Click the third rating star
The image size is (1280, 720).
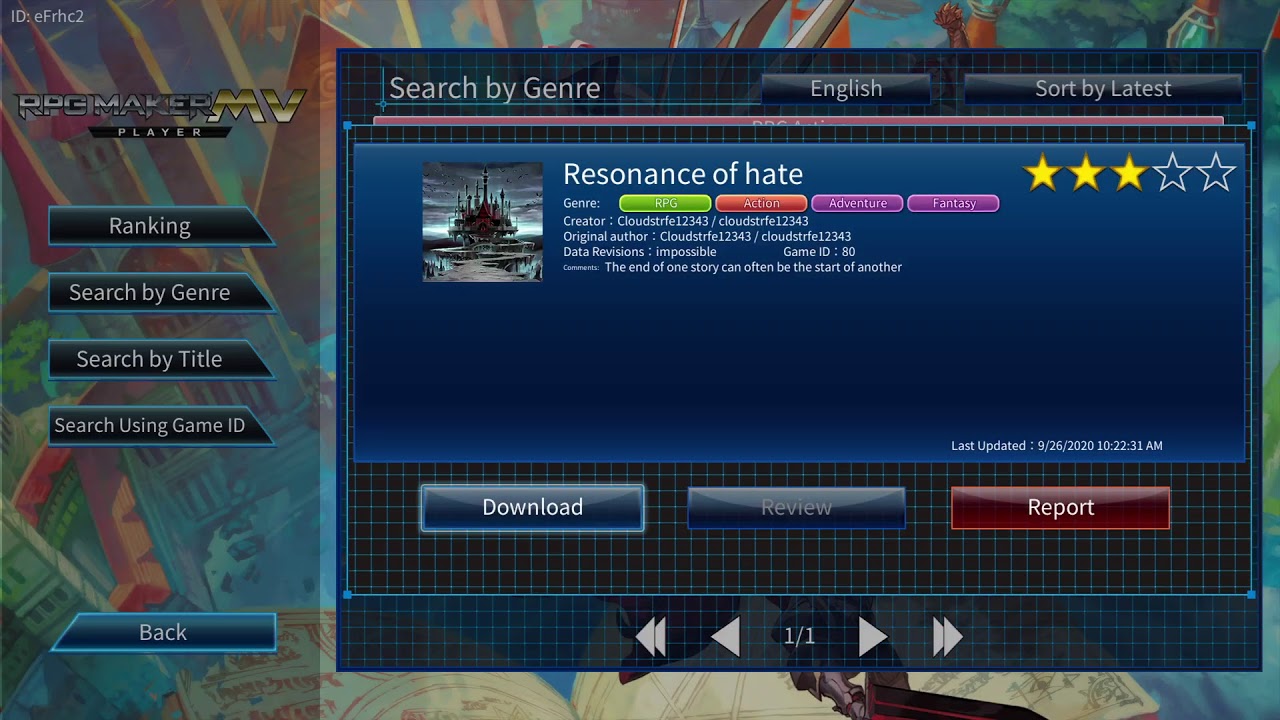point(1129,173)
